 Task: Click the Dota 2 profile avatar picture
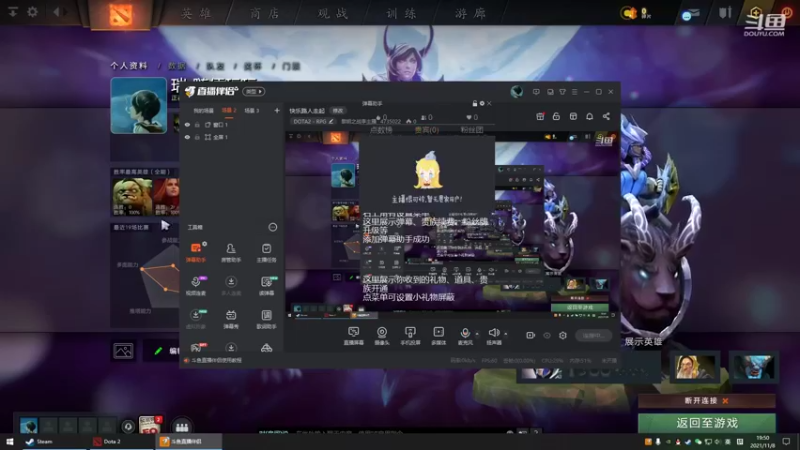(x=139, y=106)
